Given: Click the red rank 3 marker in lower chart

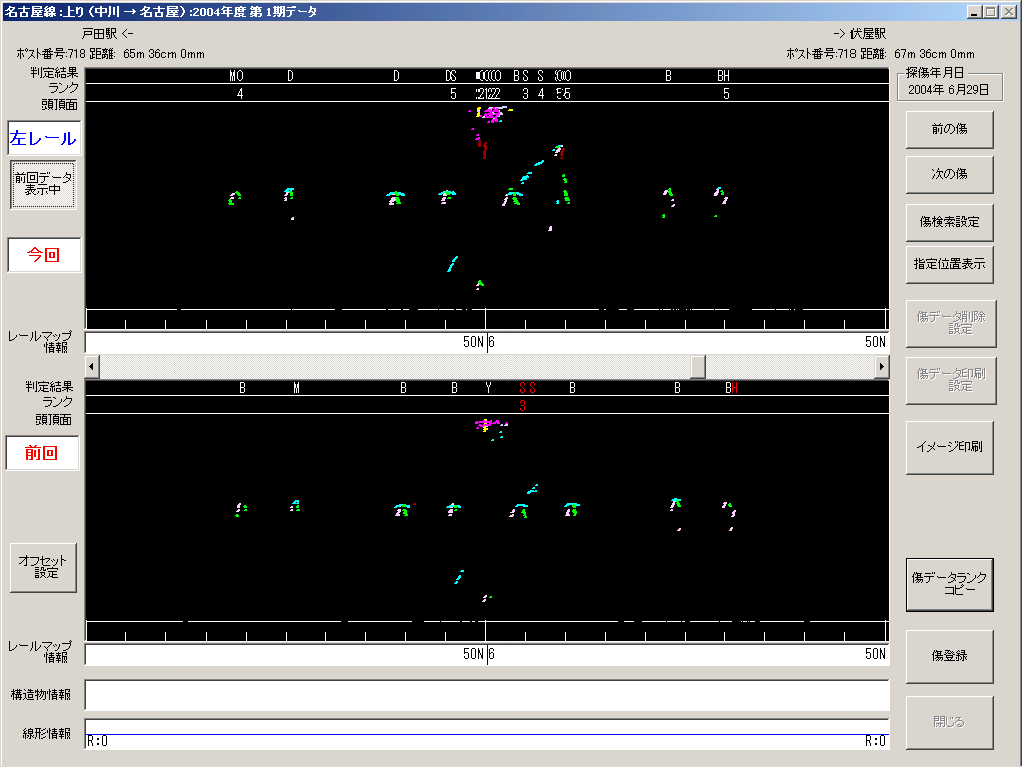Looking at the screenshot, I should [522, 406].
